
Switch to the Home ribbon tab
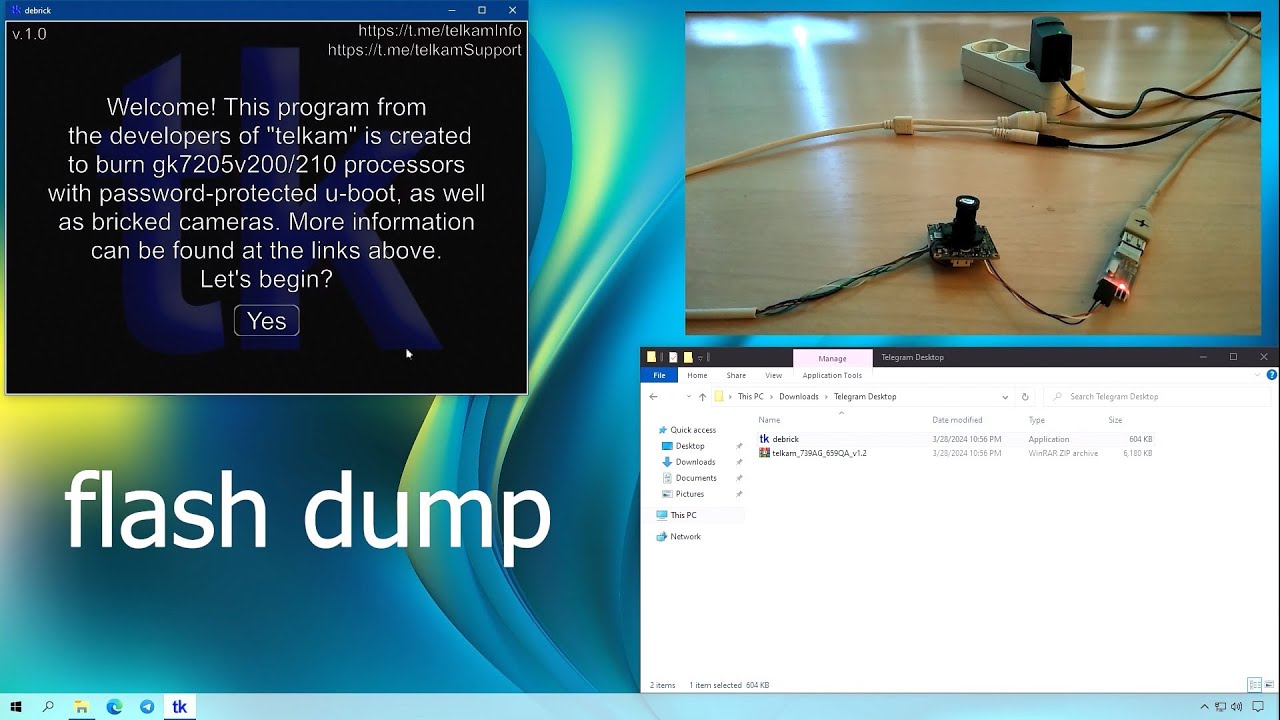pos(697,375)
